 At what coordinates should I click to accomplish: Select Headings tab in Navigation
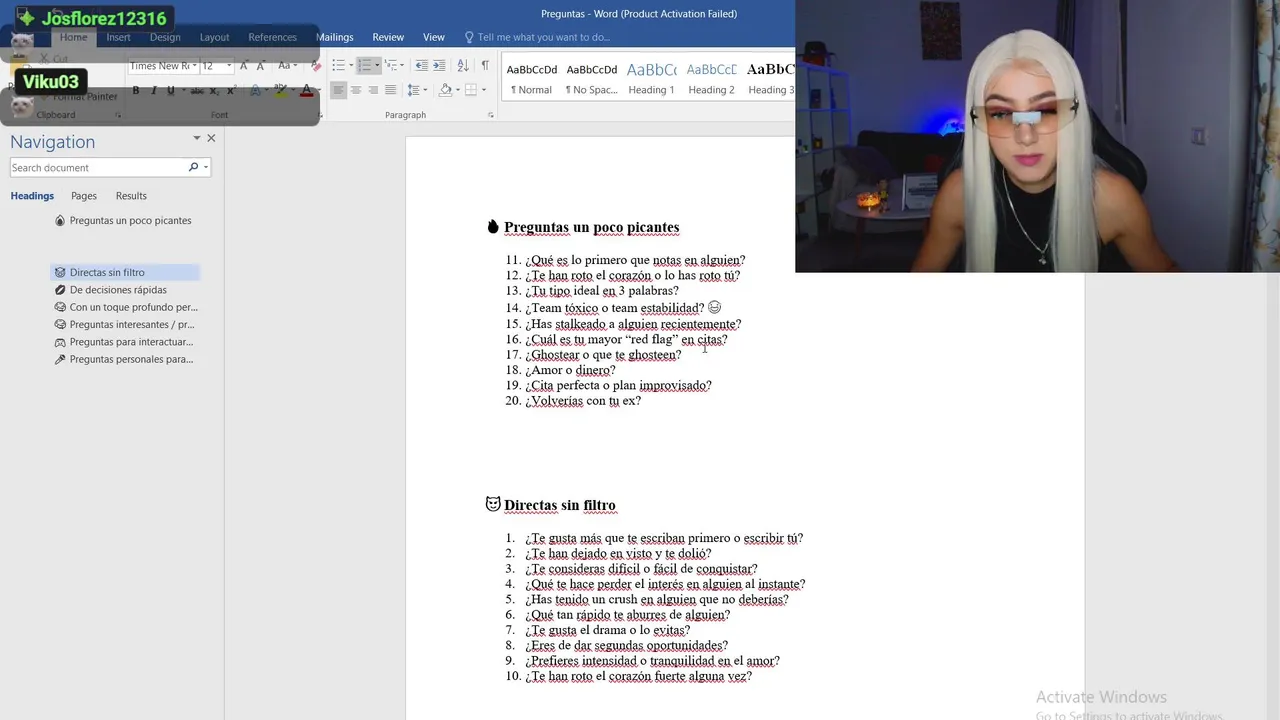[32, 196]
